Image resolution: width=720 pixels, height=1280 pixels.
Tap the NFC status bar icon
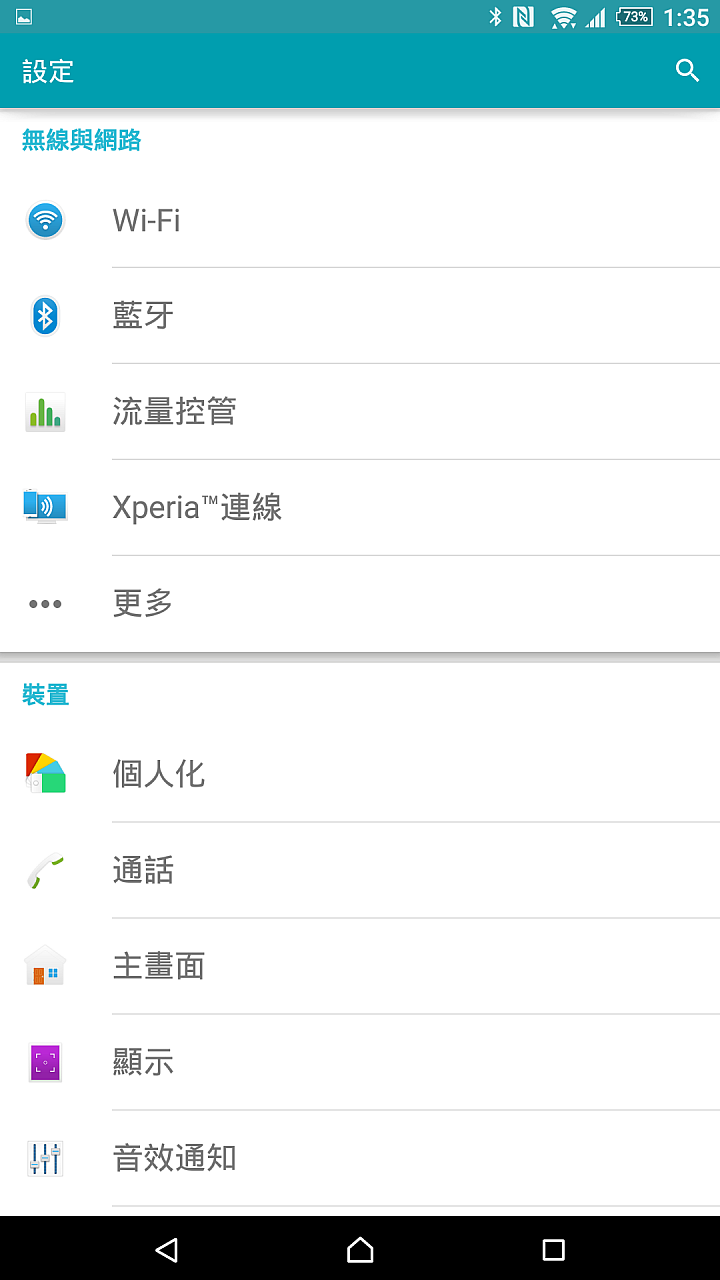click(523, 17)
